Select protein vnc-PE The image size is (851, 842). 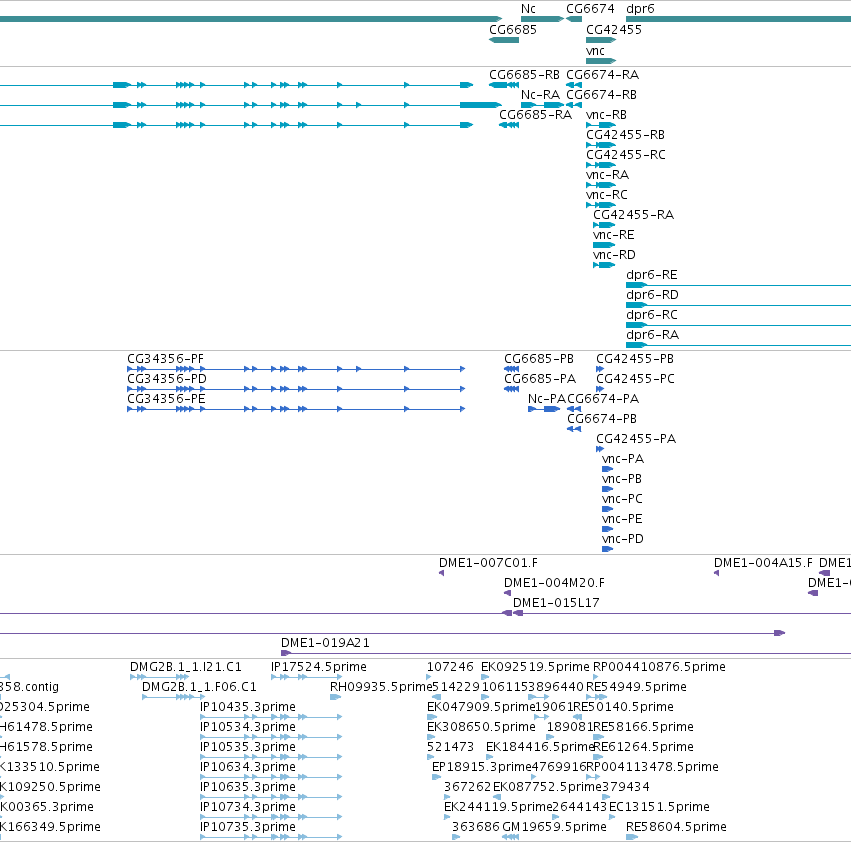click(x=622, y=518)
